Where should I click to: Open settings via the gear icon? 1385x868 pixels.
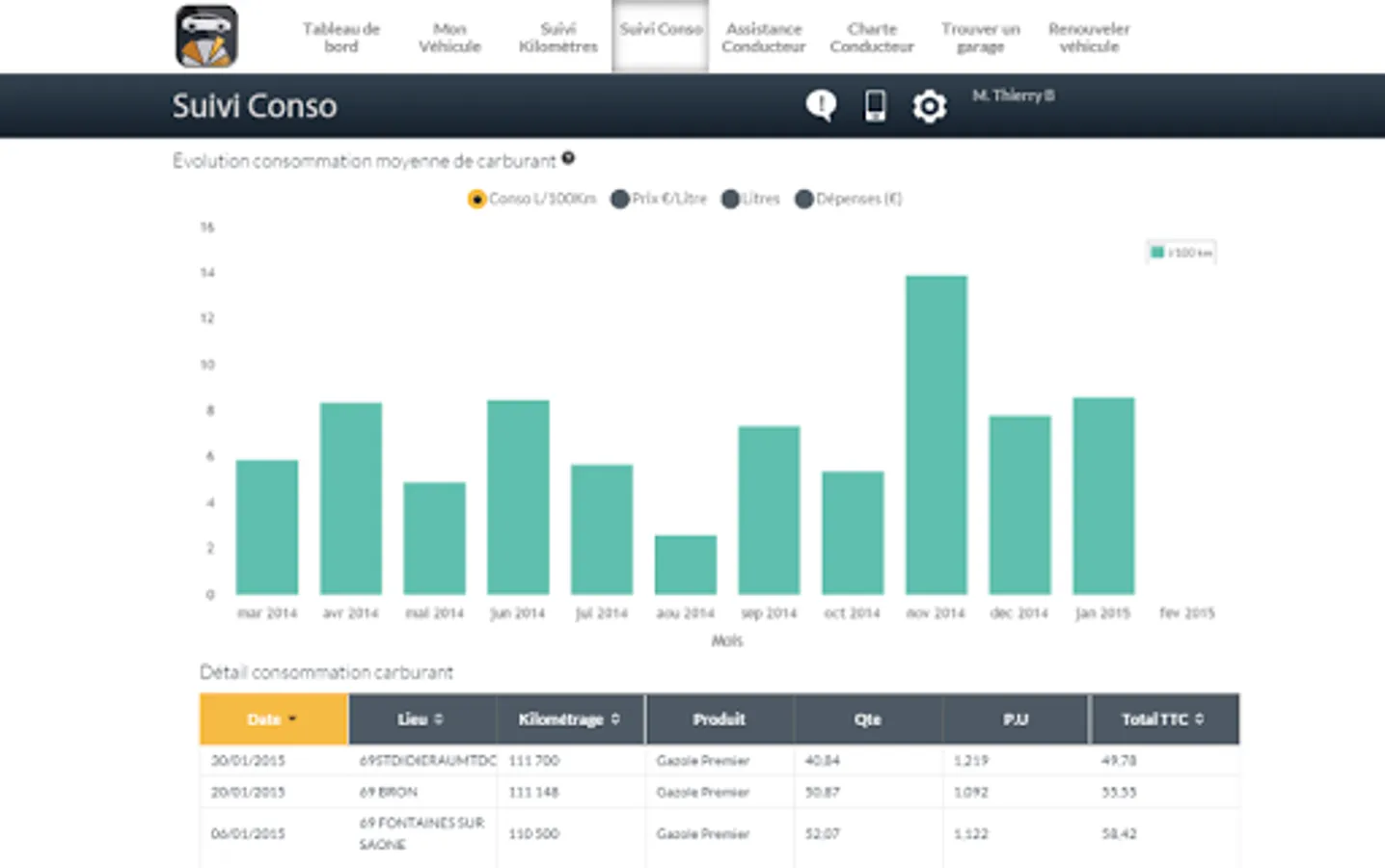coord(929,105)
